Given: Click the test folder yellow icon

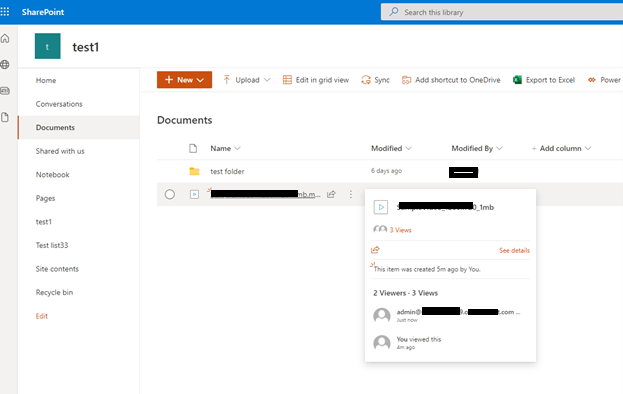Looking at the screenshot, I should tap(194, 171).
